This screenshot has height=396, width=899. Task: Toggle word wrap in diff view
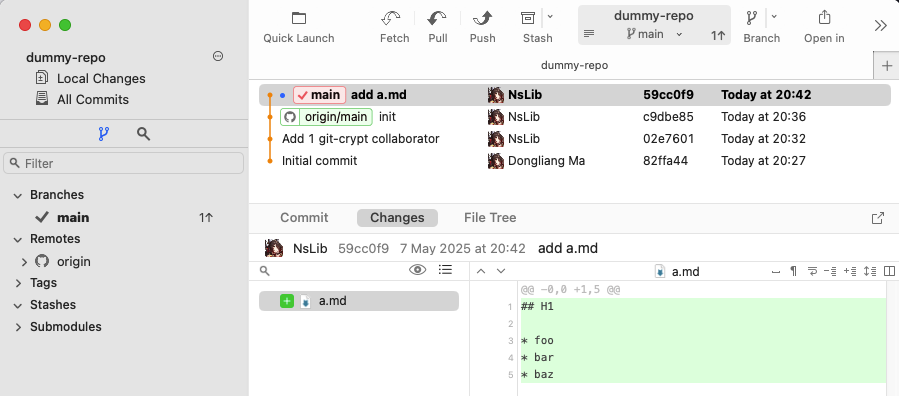pyautogui.click(x=812, y=271)
